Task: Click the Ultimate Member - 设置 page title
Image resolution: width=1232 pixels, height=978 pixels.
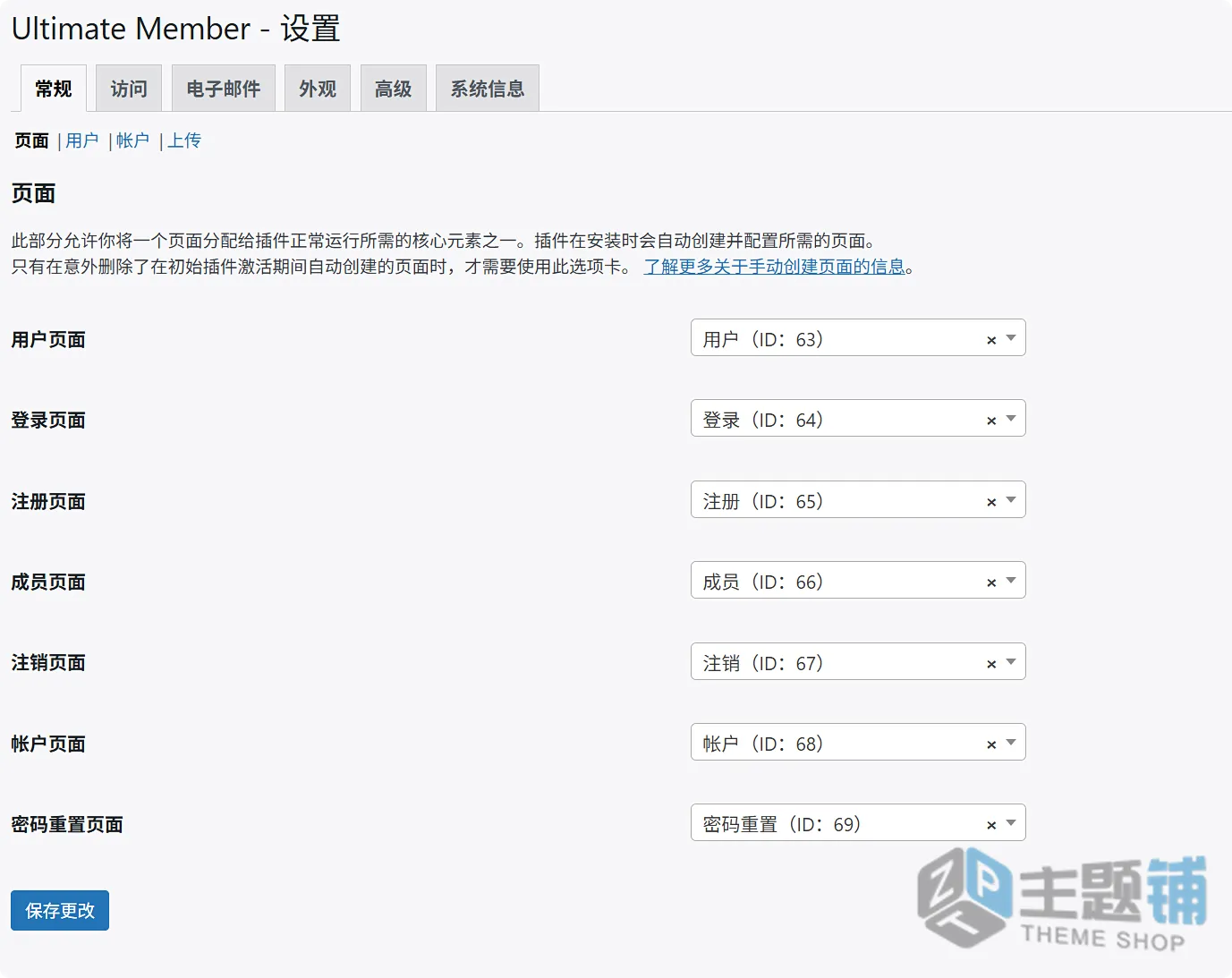Action: (x=175, y=29)
